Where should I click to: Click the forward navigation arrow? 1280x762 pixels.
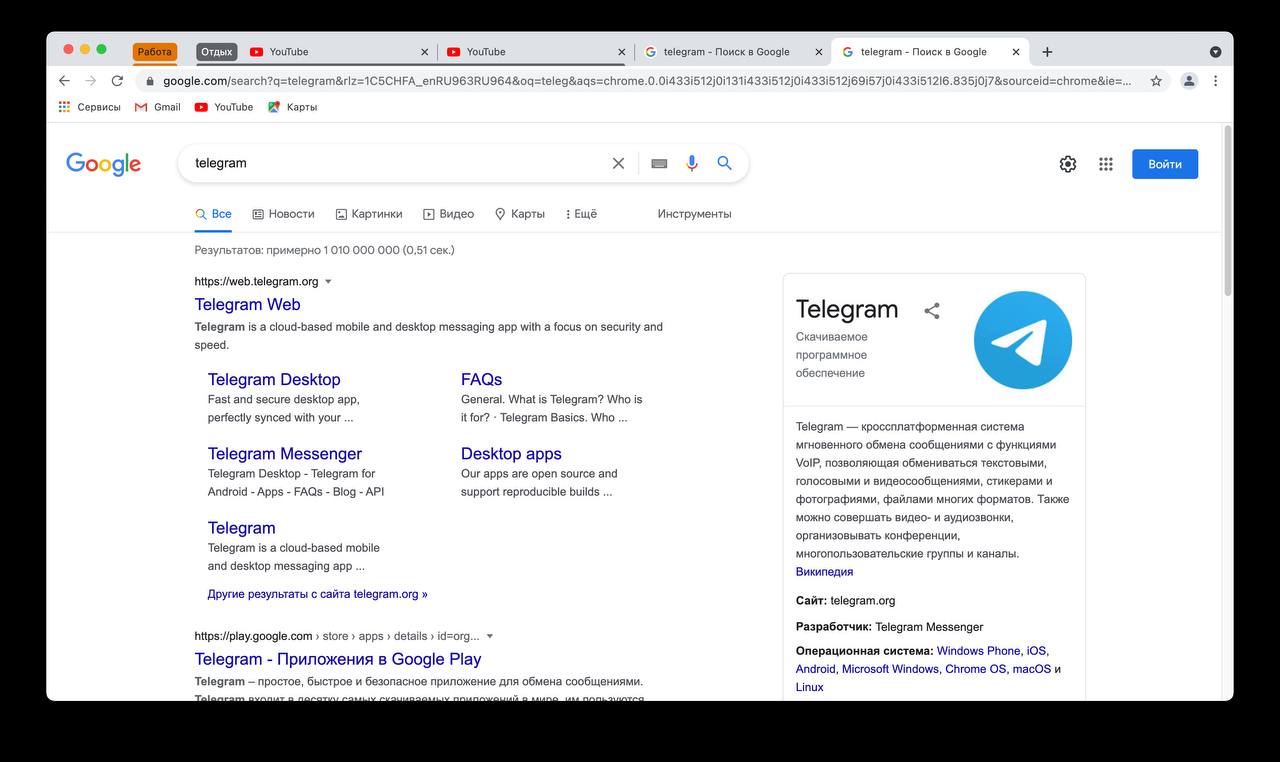coord(90,81)
